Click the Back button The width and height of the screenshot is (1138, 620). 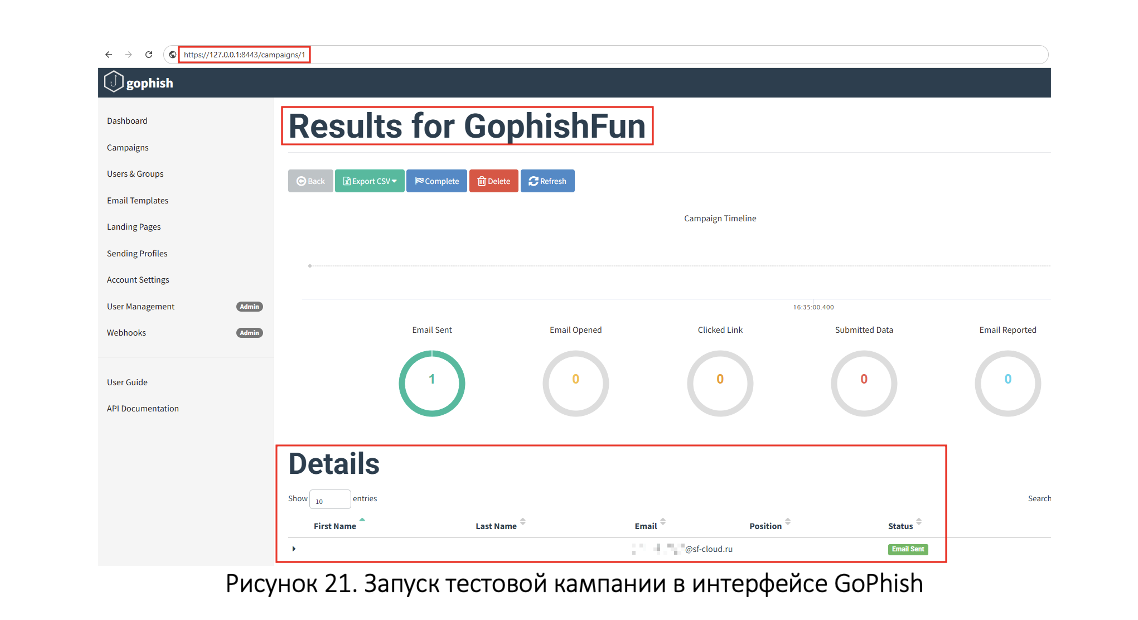click(x=311, y=181)
